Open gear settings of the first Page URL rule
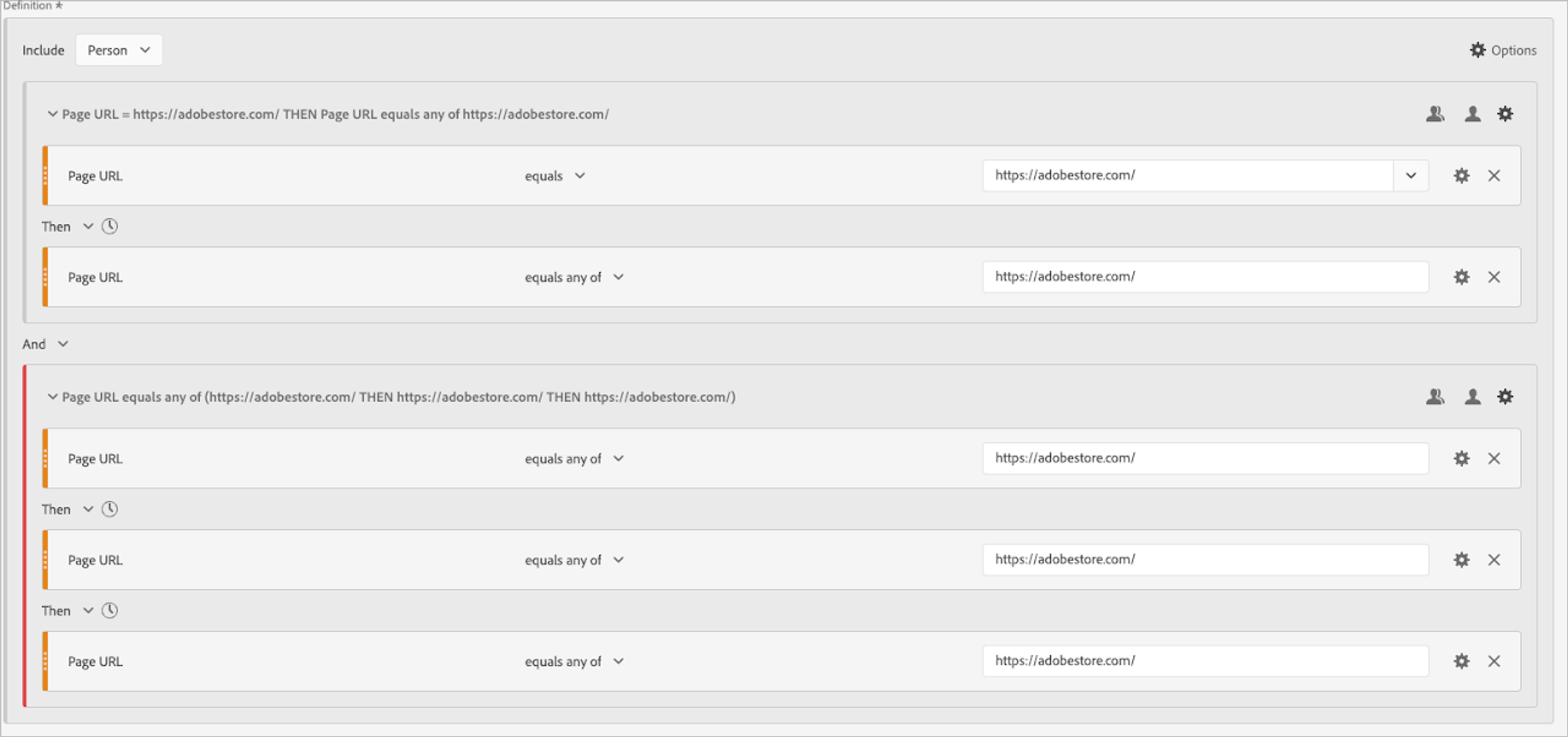This screenshot has width=1568, height=737. pyautogui.click(x=1461, y=176)
